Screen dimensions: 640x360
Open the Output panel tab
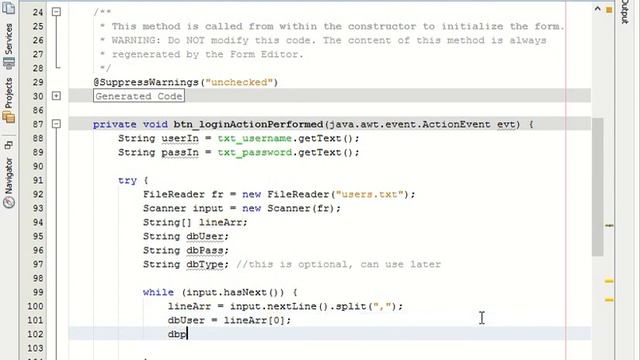pos(625,12)
